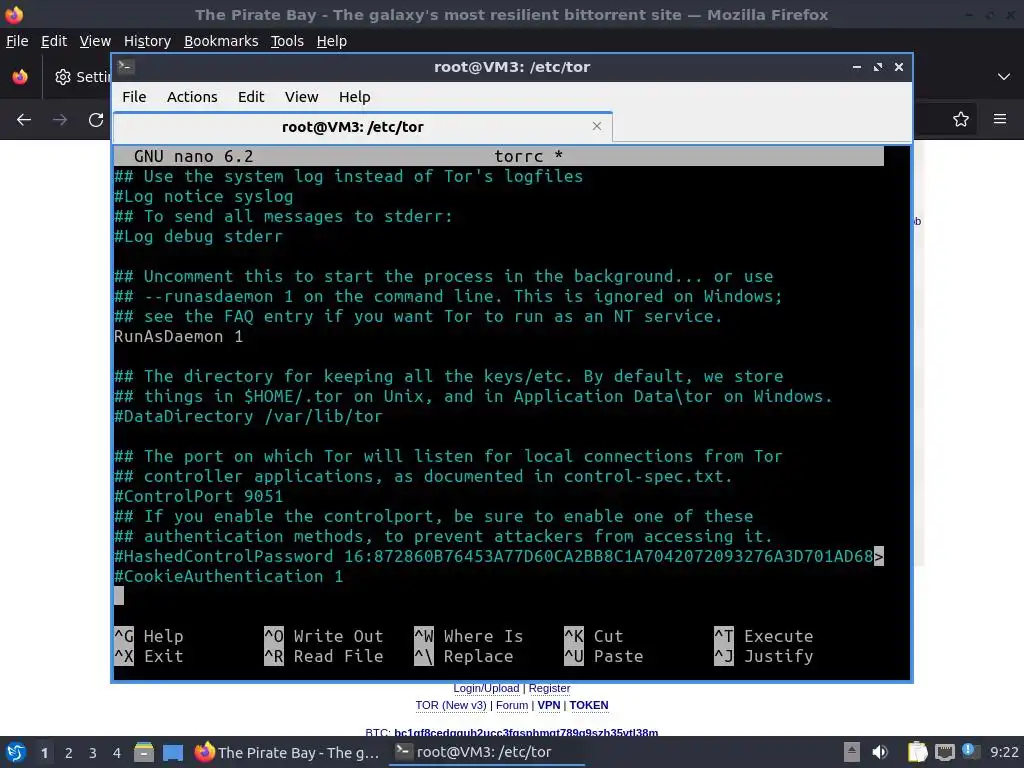Click the Login/Upload link on Pirate Bay
1024x768 pixels.
486,688
